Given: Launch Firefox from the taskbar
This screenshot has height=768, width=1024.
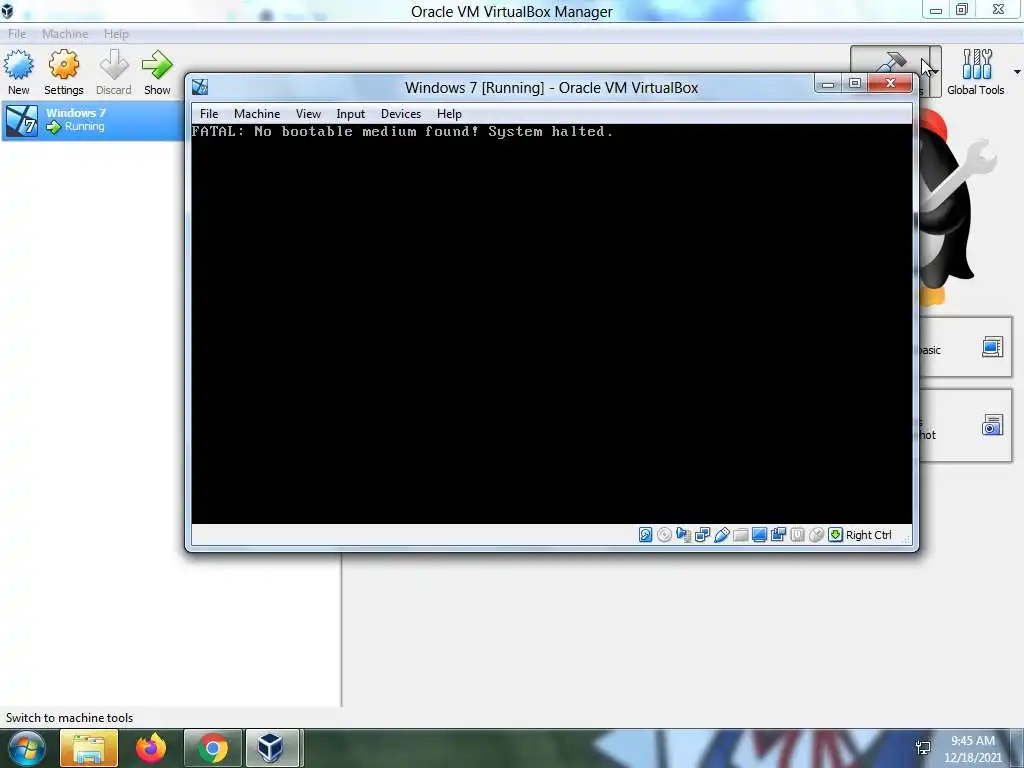Looking at the screenshot, I should pos(151,748).
